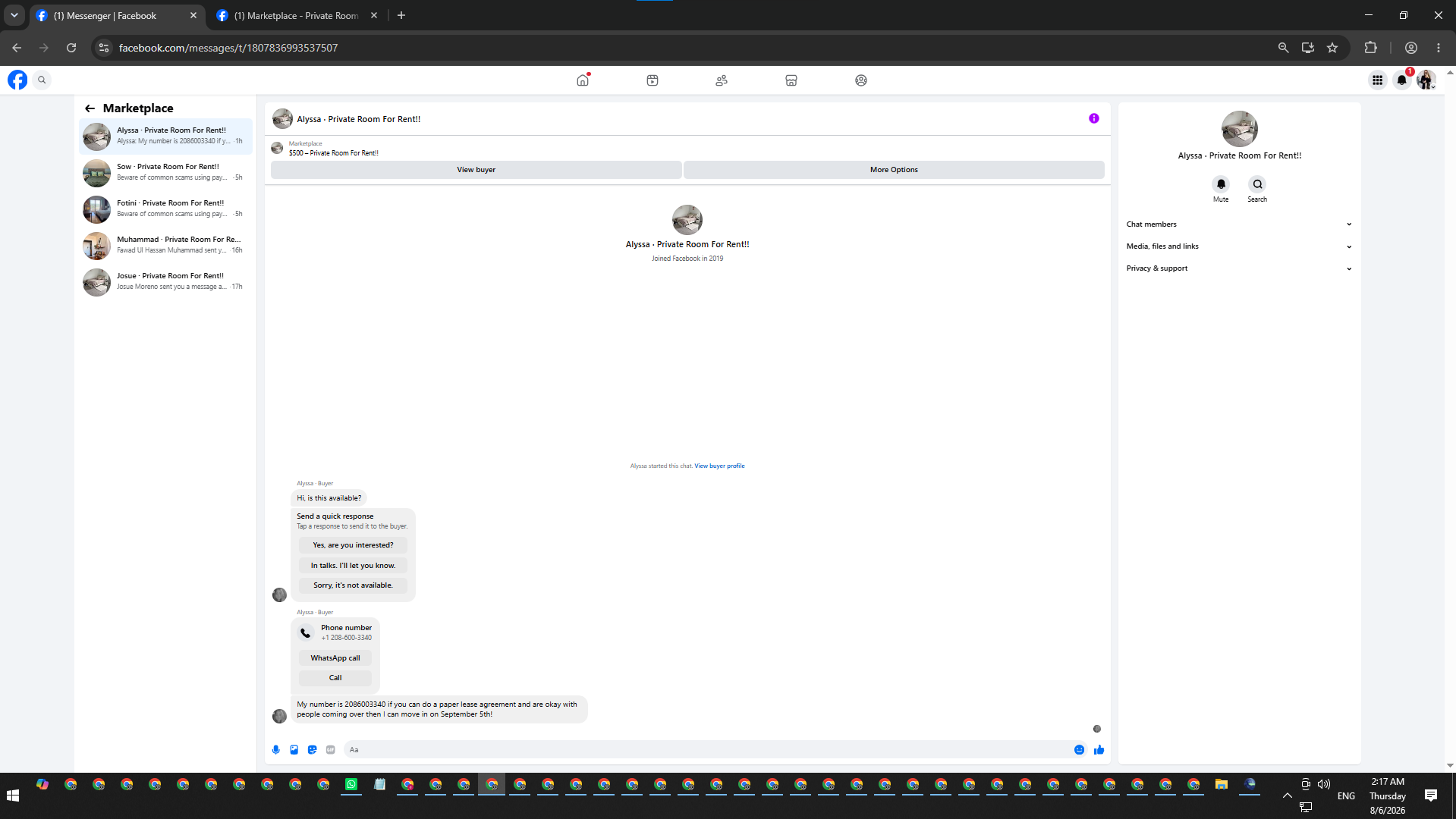The image size is (1456, 819).
Task: Open the Chrome tab search dropdown
Action: (x=14, y=15)
